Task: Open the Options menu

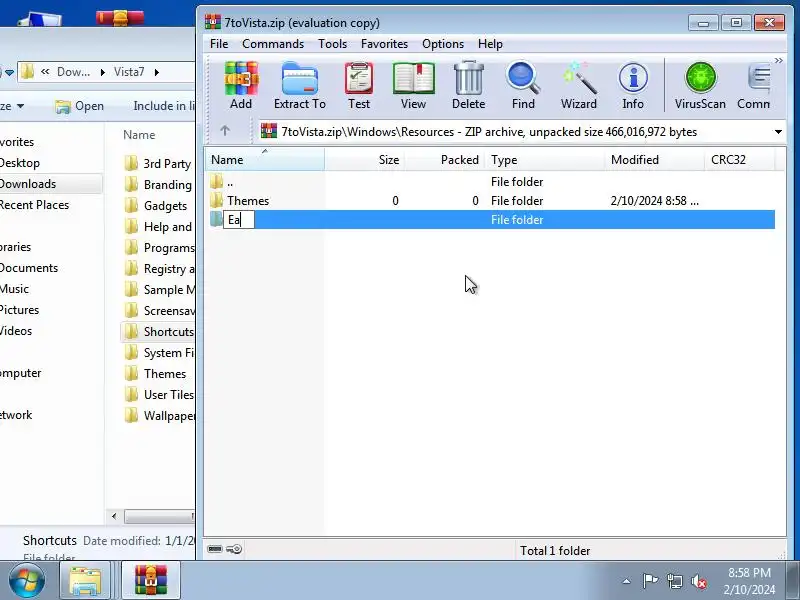Action: click(443, 44)
